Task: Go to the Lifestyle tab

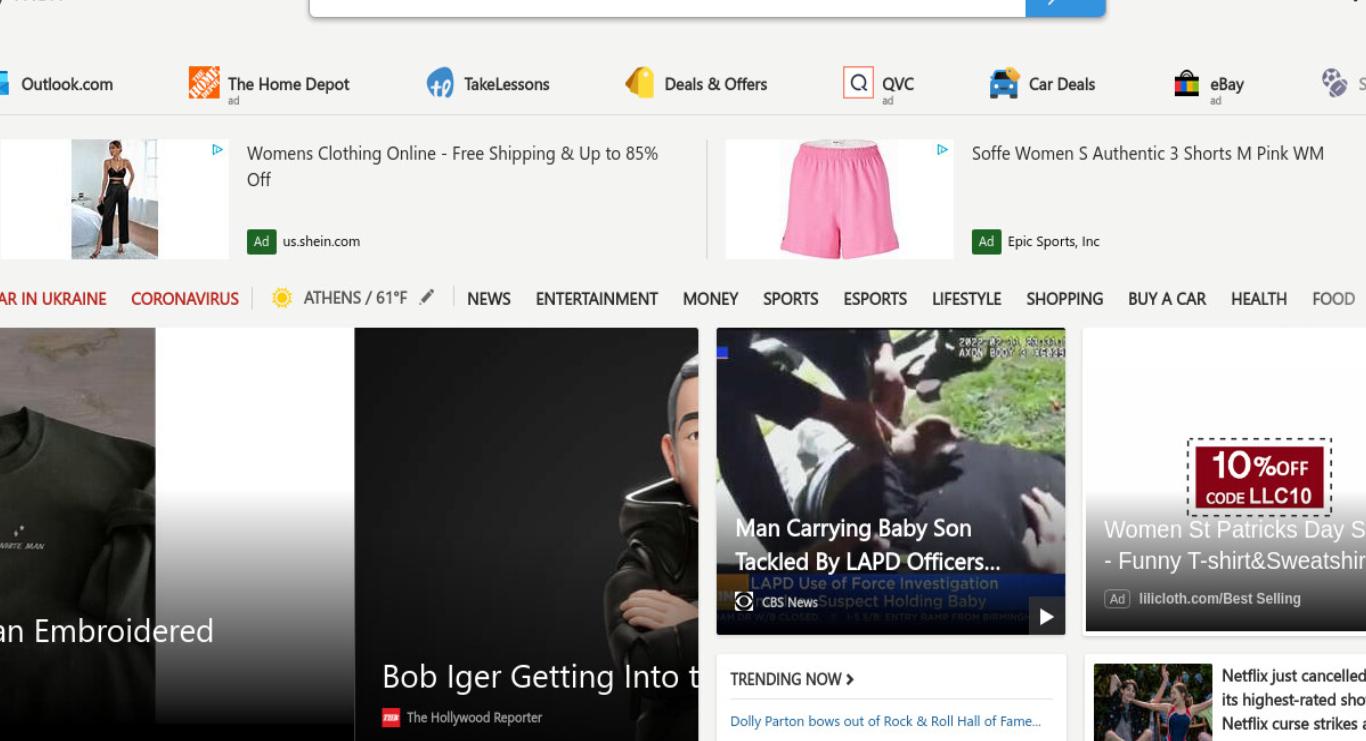Action: pyautogui.click(x=967, y=298)
